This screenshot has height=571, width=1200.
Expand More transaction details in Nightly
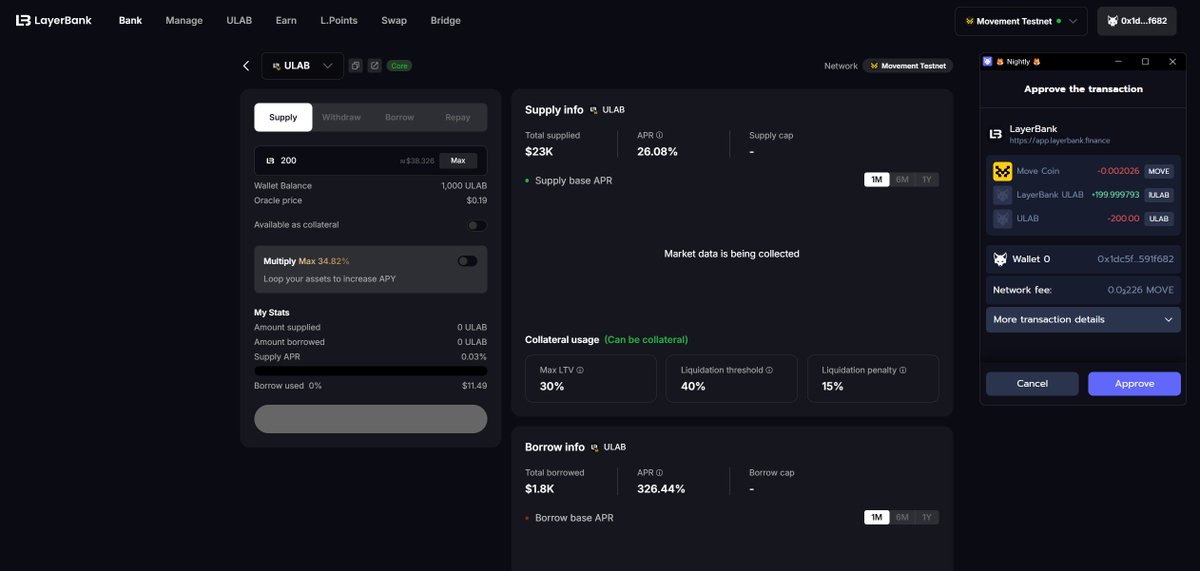pos(1083,320)
